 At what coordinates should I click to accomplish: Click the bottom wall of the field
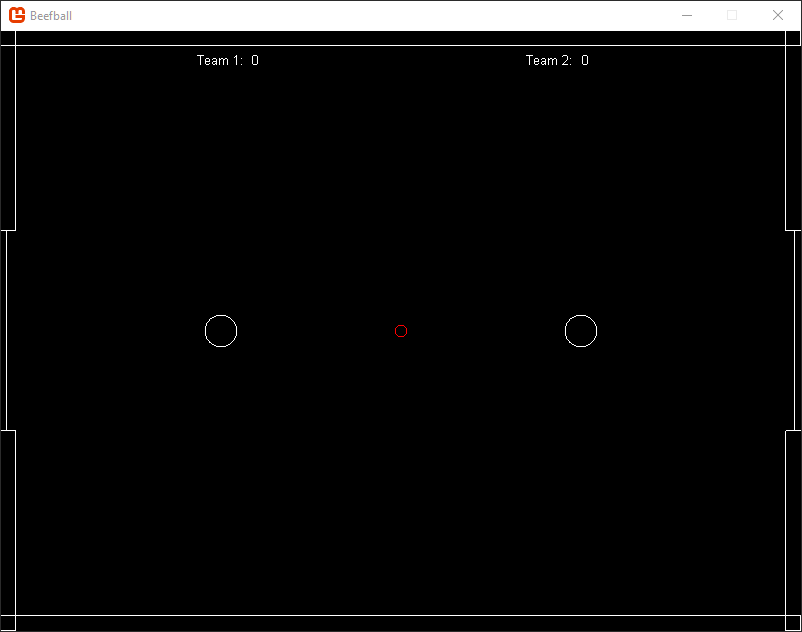point(400,622)
